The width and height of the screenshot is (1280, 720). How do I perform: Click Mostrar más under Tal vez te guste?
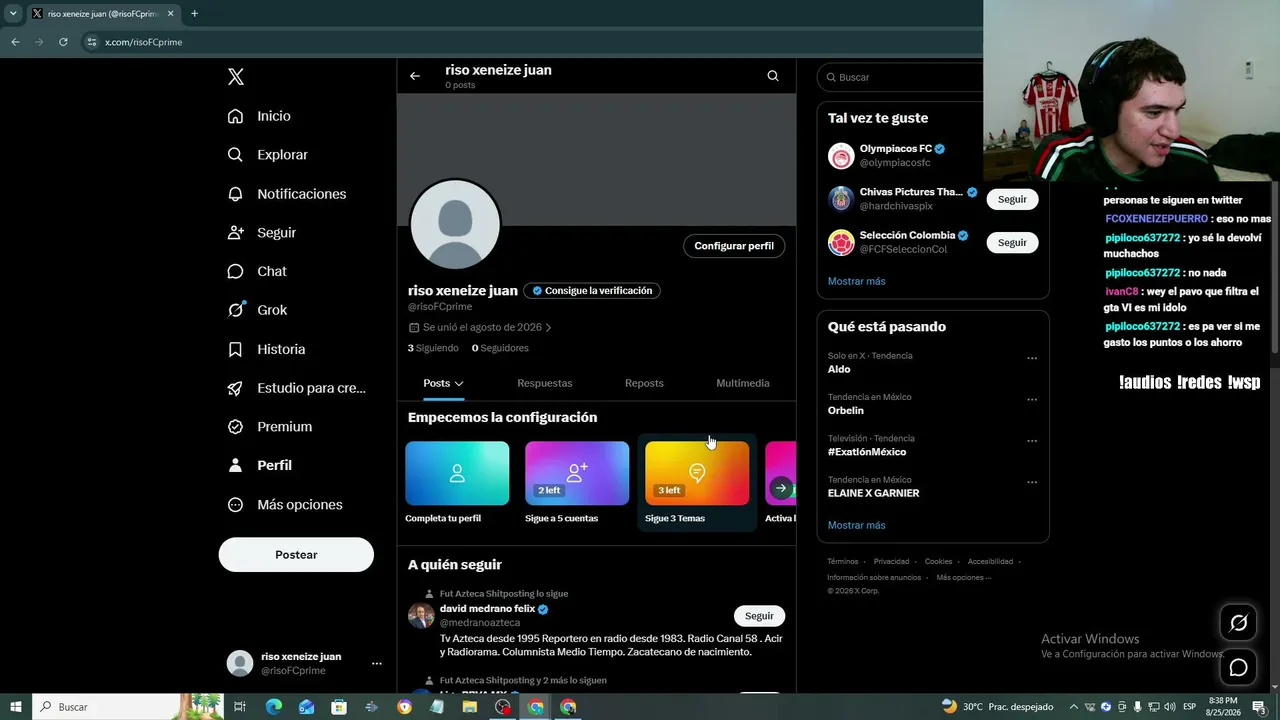click(857, 281)
